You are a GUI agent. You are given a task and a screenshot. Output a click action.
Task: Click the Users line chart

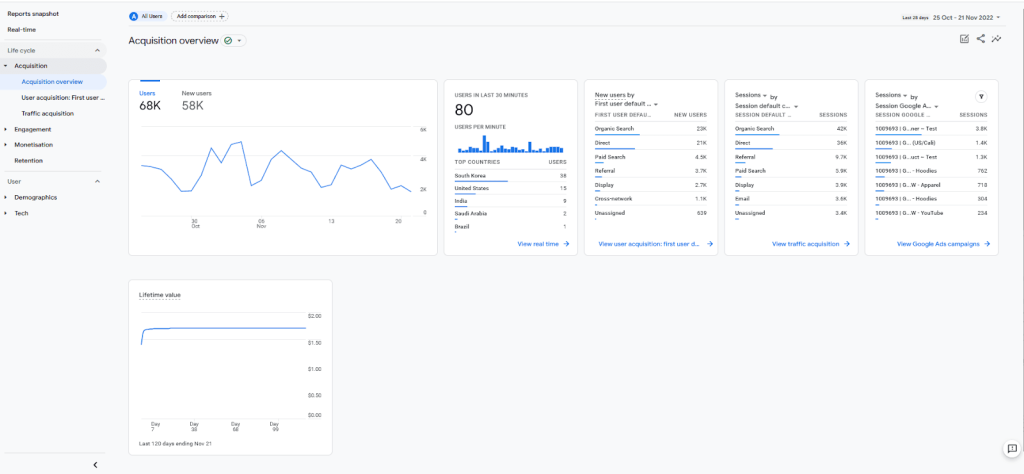[276, 171]
